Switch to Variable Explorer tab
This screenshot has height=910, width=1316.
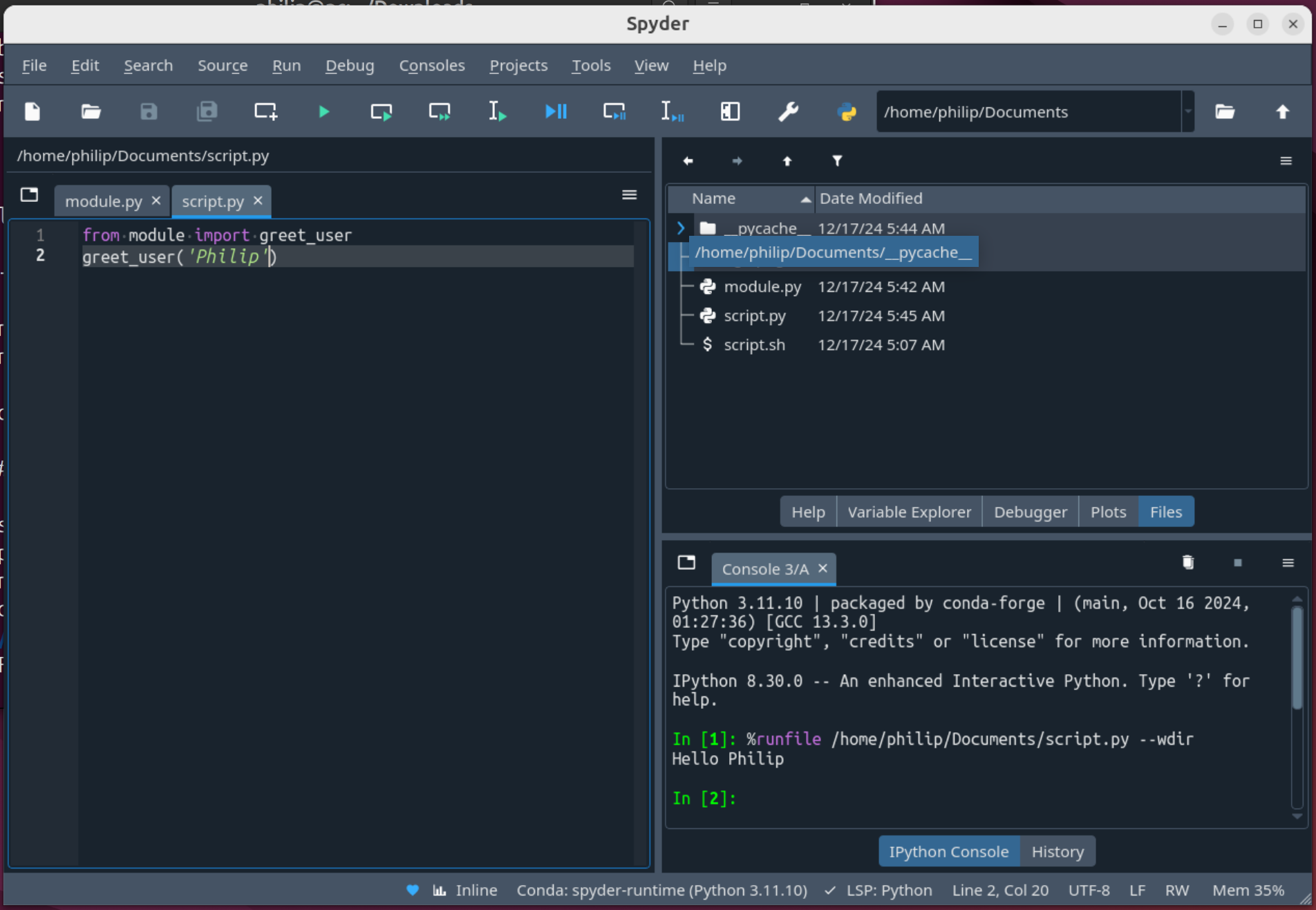tap(909, 512)
